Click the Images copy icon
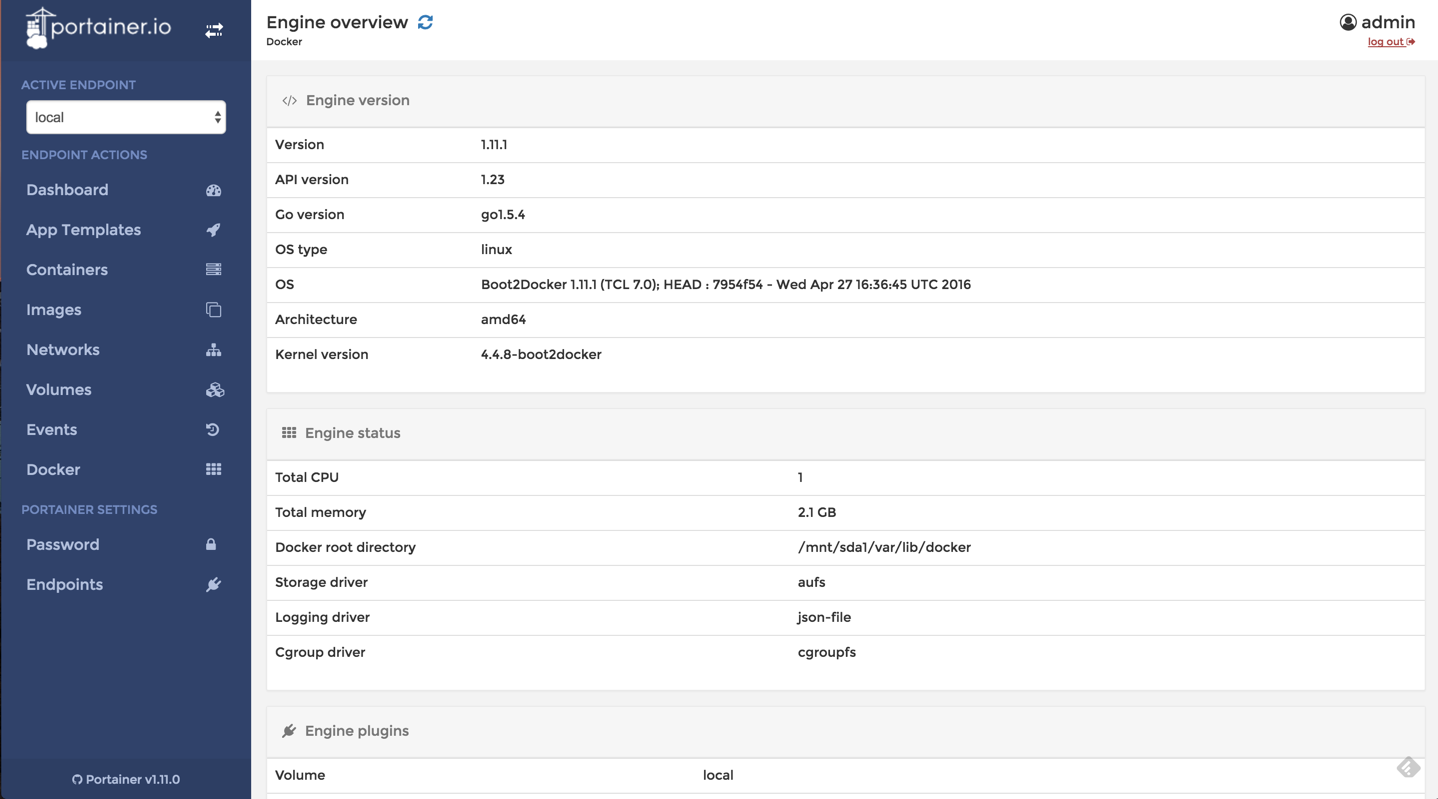The height and width of the screenshot is (799, 1438). (x=214, y=310)
